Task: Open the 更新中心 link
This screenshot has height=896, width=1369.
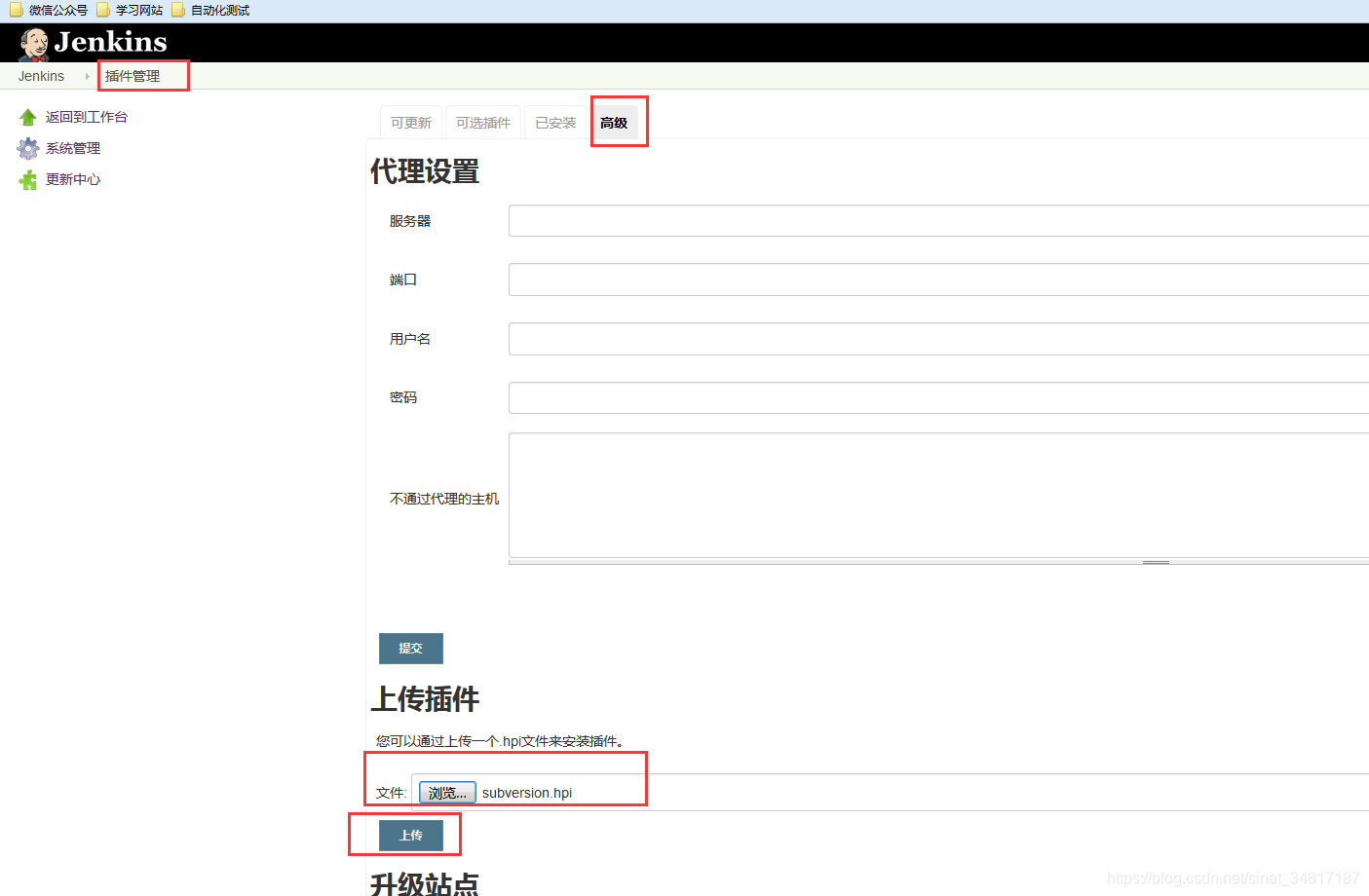Action: pyautogui.click(x=73, y=179)
